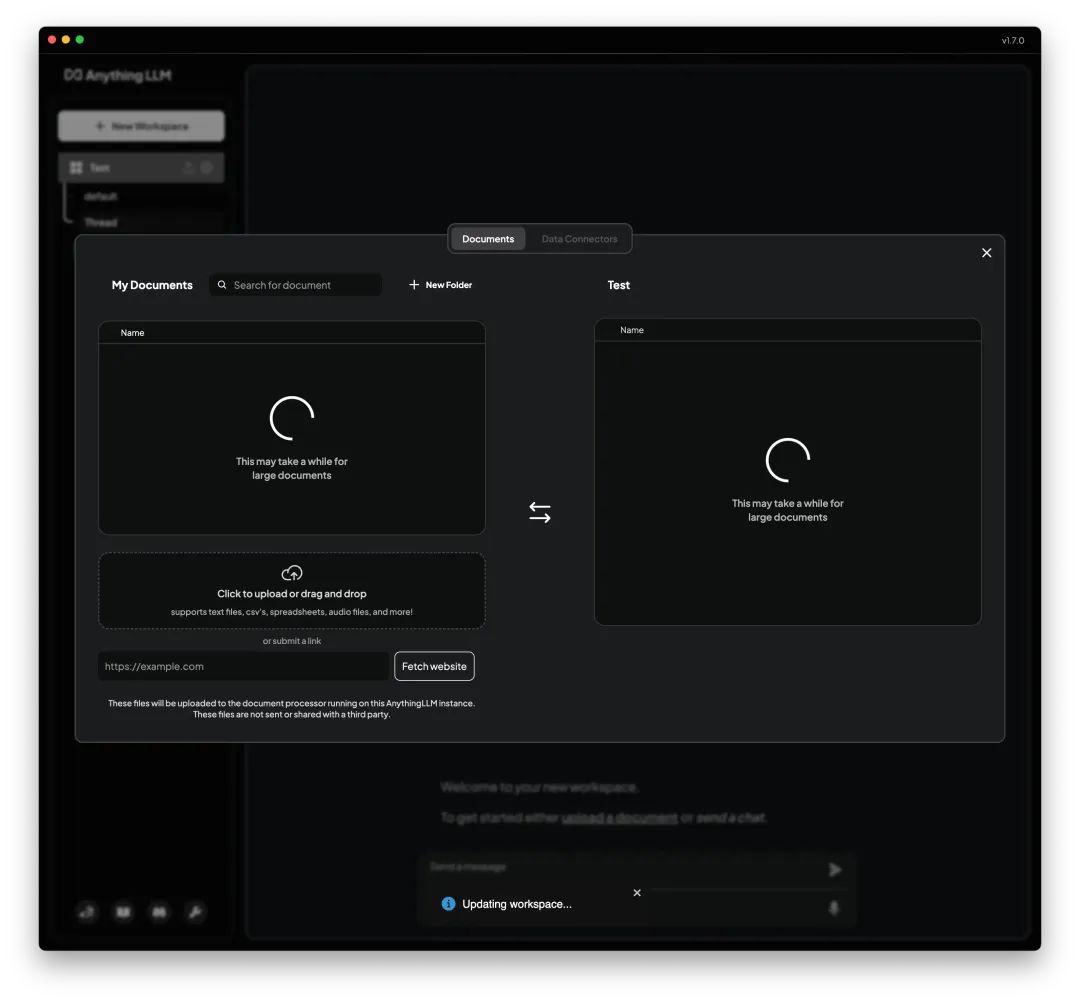Click the yellow macOS minimize button
The width and height of the screenshot is (1080, 1002).
coord(65,39)
